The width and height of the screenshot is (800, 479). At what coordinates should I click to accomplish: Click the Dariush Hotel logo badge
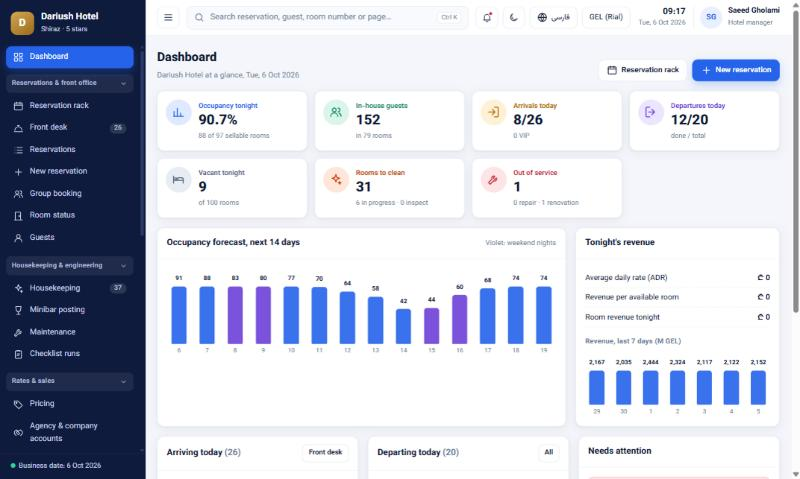coord(22,22)
